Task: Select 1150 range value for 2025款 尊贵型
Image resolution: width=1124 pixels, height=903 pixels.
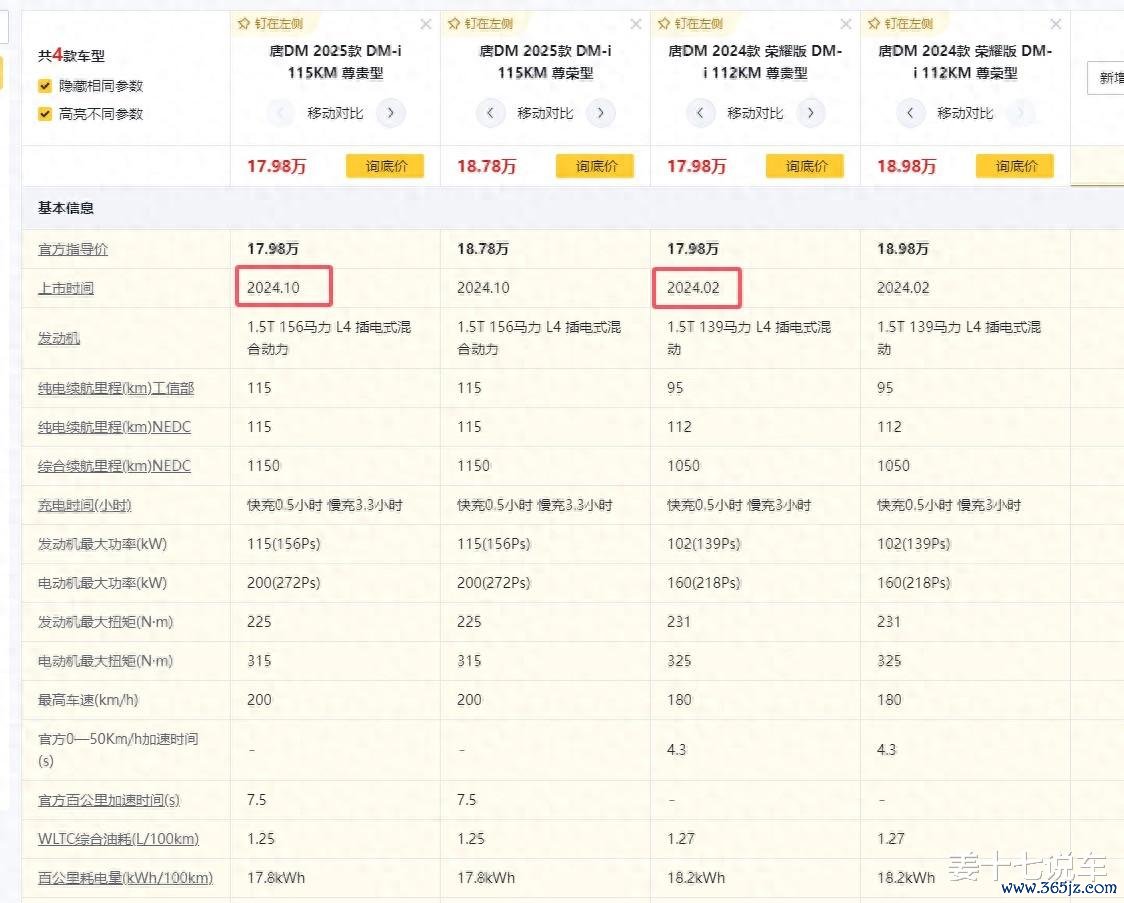Action: (x=264, y=466)
